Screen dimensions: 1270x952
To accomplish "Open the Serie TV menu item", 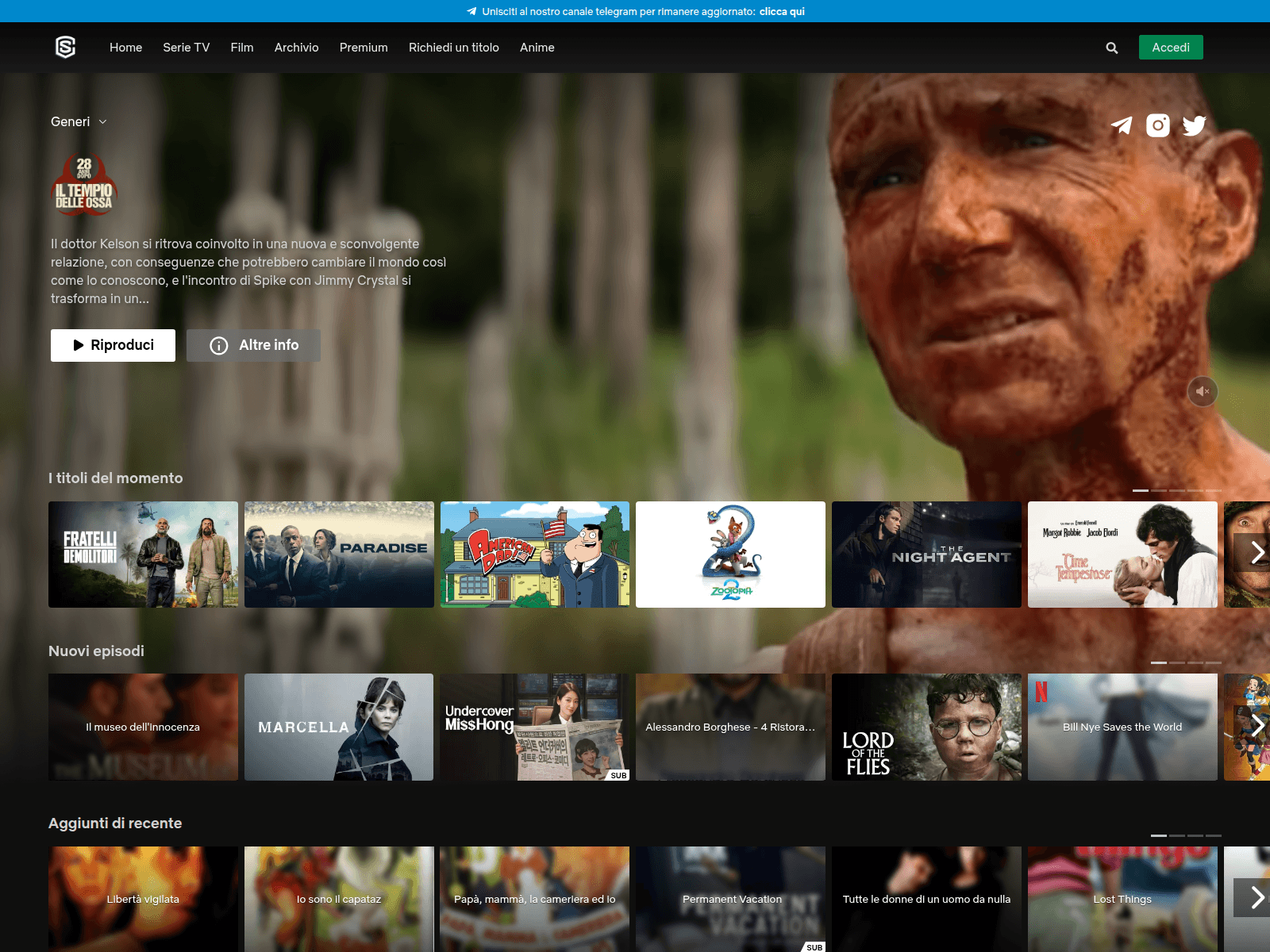I will [186, 48].
